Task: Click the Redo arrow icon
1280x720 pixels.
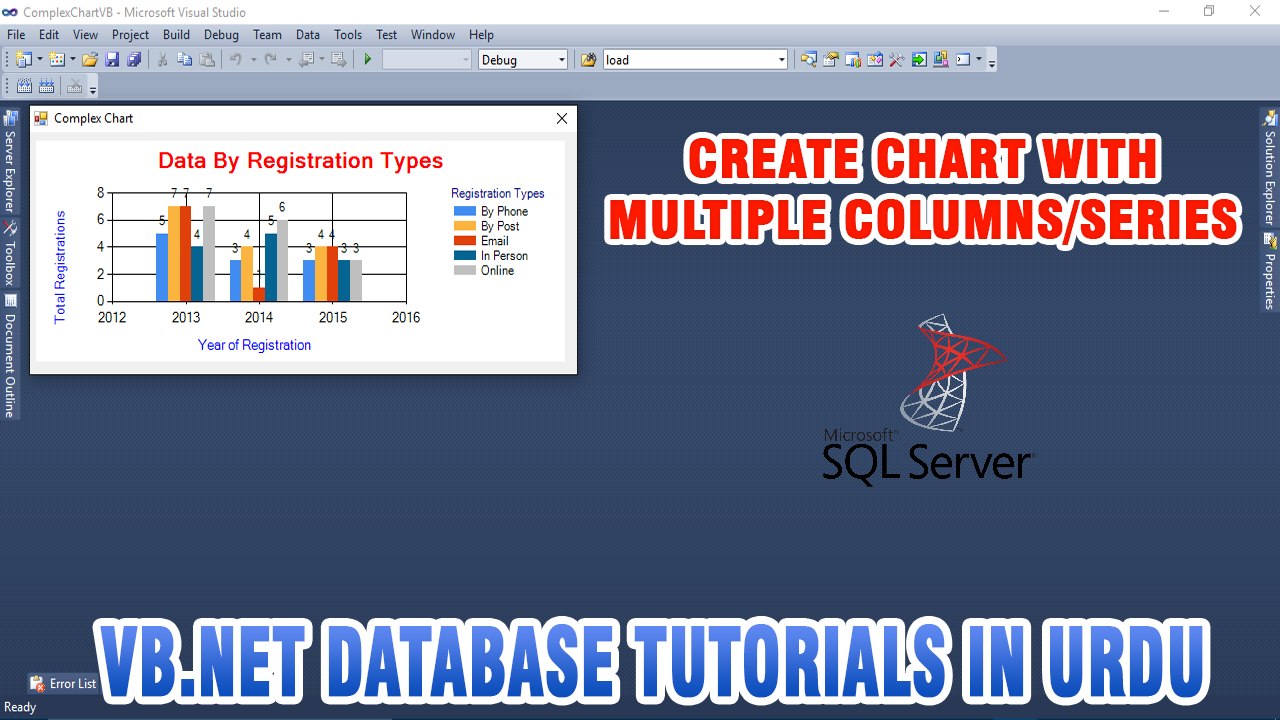Action: click(x=270, y=60)
